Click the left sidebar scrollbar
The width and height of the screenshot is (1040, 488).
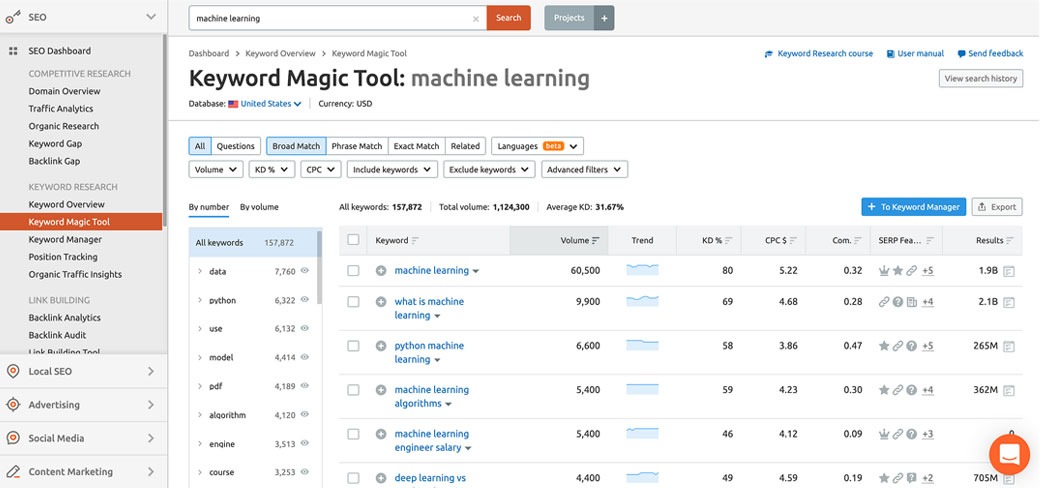pos(164,133)
